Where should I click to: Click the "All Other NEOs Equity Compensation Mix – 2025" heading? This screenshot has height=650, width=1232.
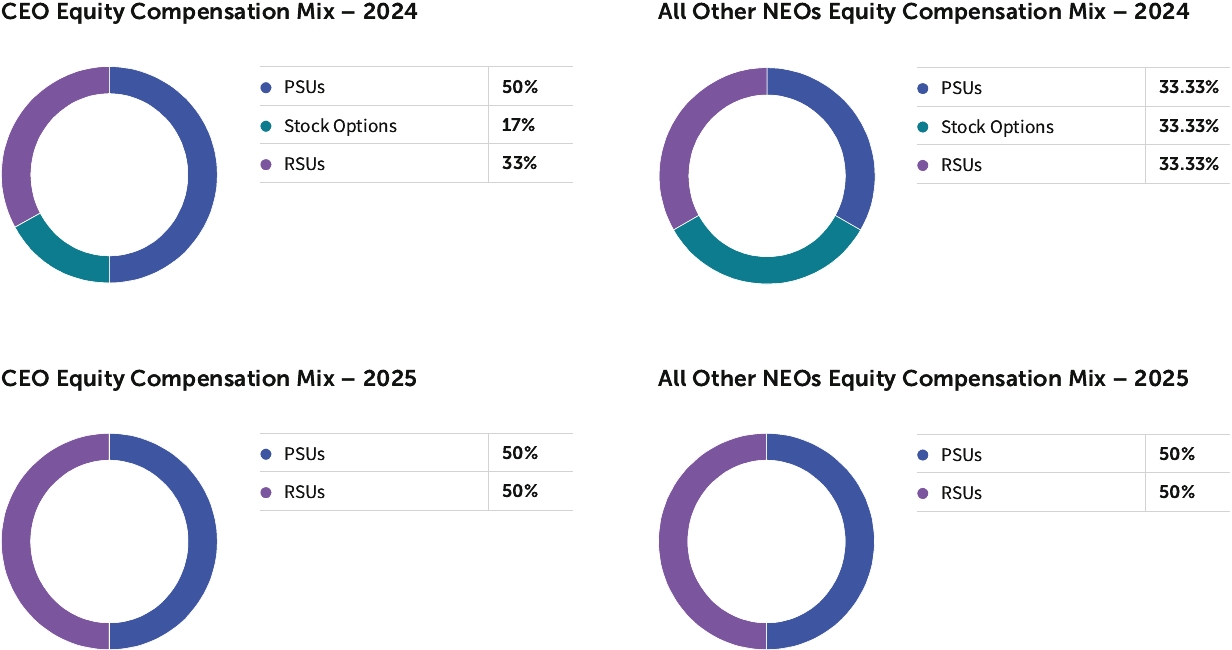tap(923, 379)
